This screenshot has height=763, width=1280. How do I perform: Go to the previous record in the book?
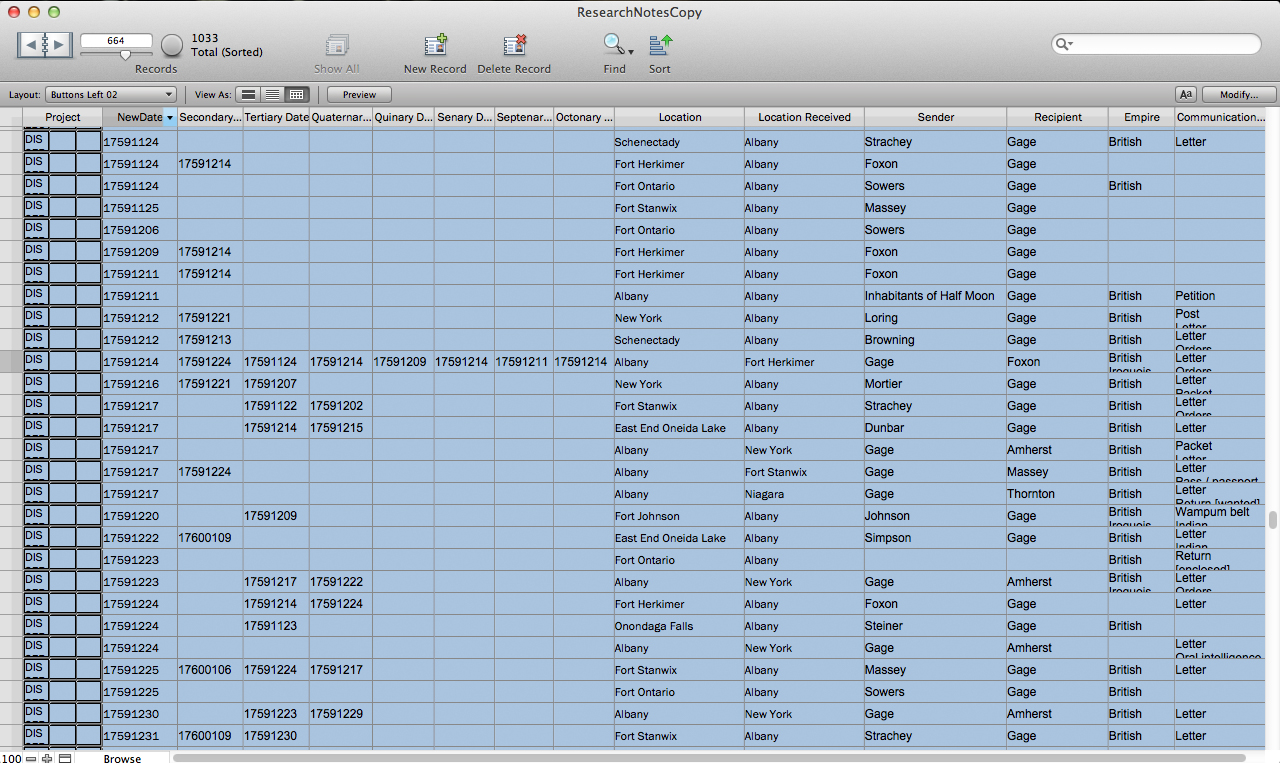31,45
